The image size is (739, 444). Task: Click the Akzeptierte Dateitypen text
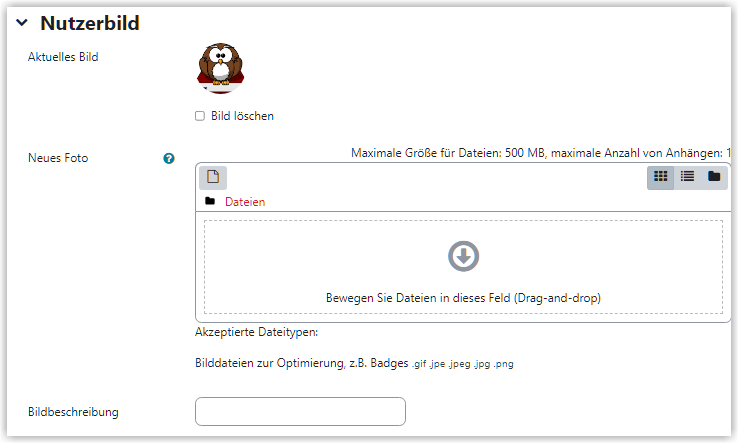(256, 332)
